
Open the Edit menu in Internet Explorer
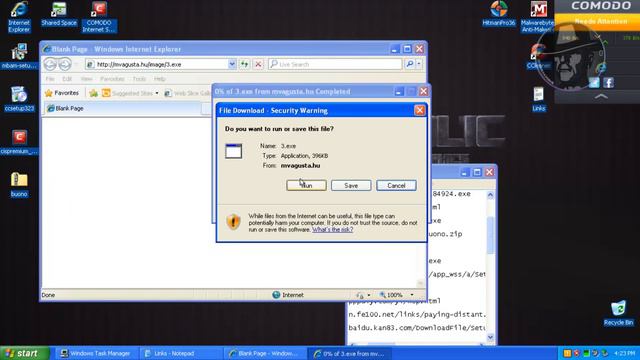coord(67,79)
